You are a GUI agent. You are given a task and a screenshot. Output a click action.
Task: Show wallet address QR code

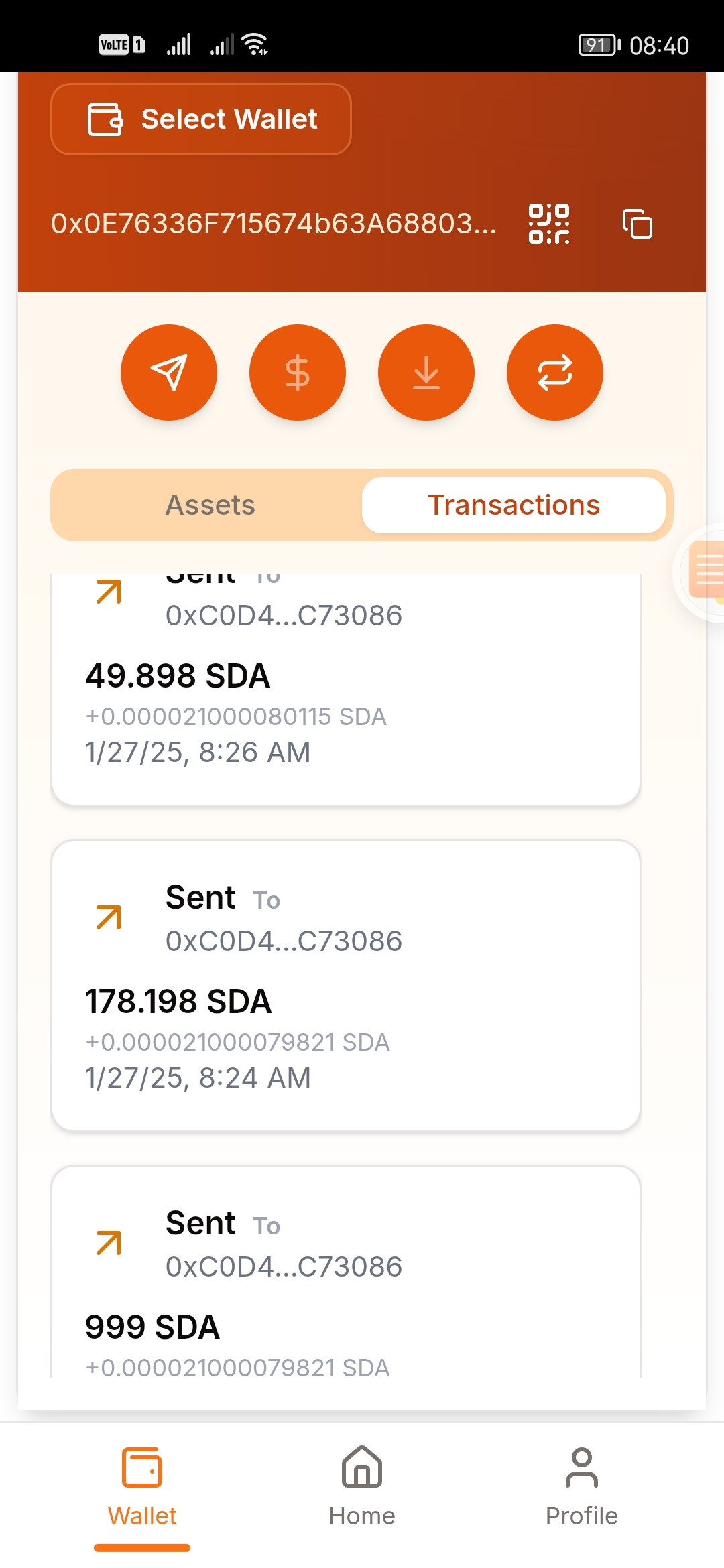[549, 224]
